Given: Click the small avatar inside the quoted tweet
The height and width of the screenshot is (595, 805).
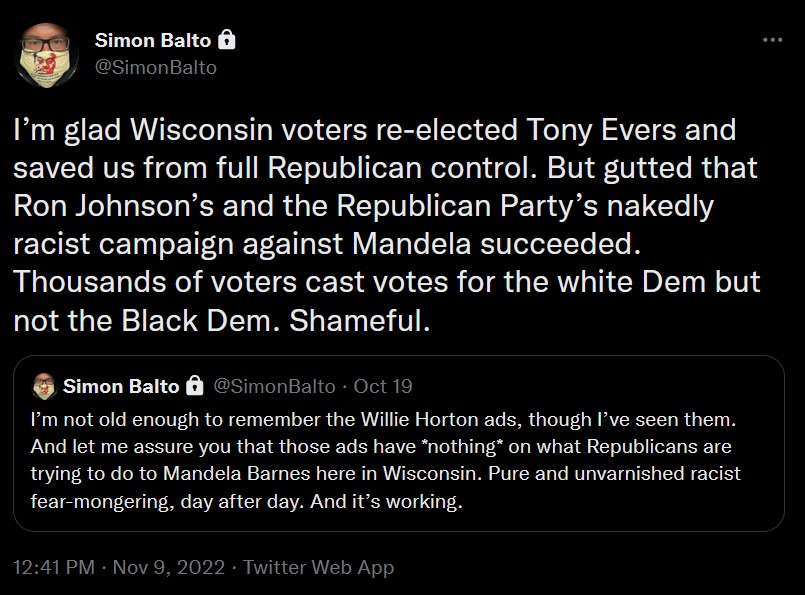Looking at the screenshot, I should 44,386.
